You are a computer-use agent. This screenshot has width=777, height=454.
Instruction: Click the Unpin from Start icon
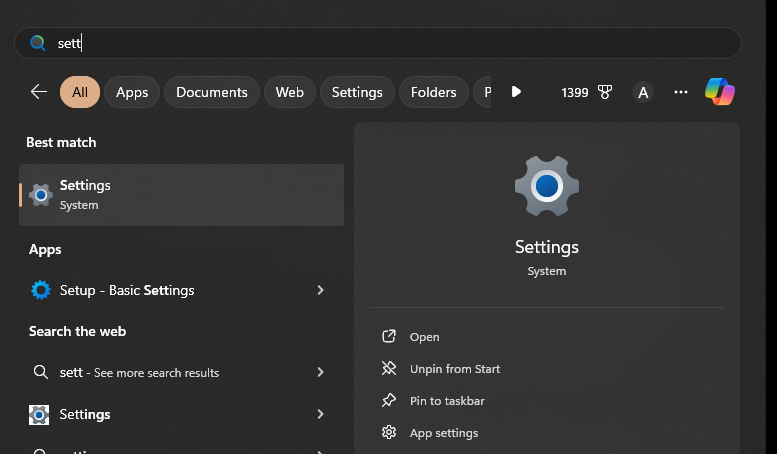(x=389, y=368)
